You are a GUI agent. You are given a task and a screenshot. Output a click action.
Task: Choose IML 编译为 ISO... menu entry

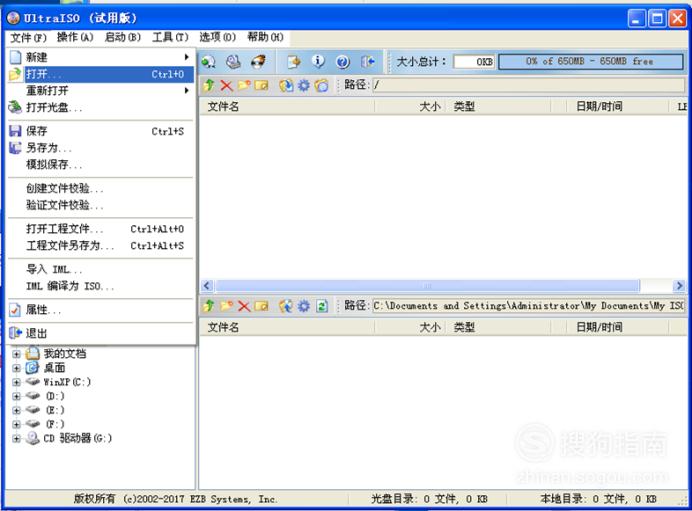pyautogui.click(x=101, y=286)
